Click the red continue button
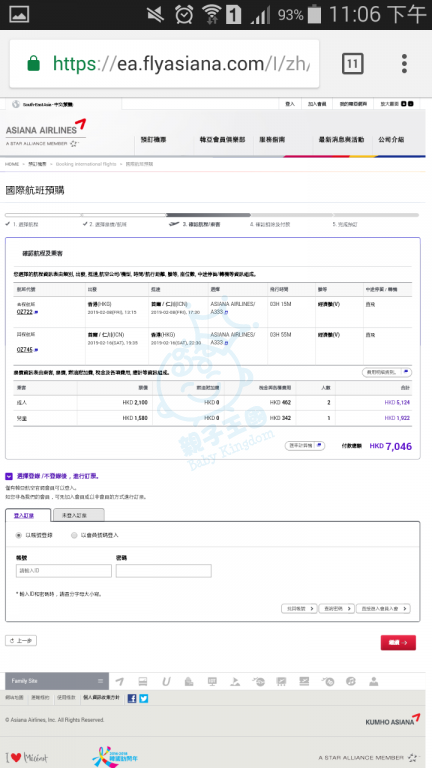The image size is (432, 768). tap(398, 643)
